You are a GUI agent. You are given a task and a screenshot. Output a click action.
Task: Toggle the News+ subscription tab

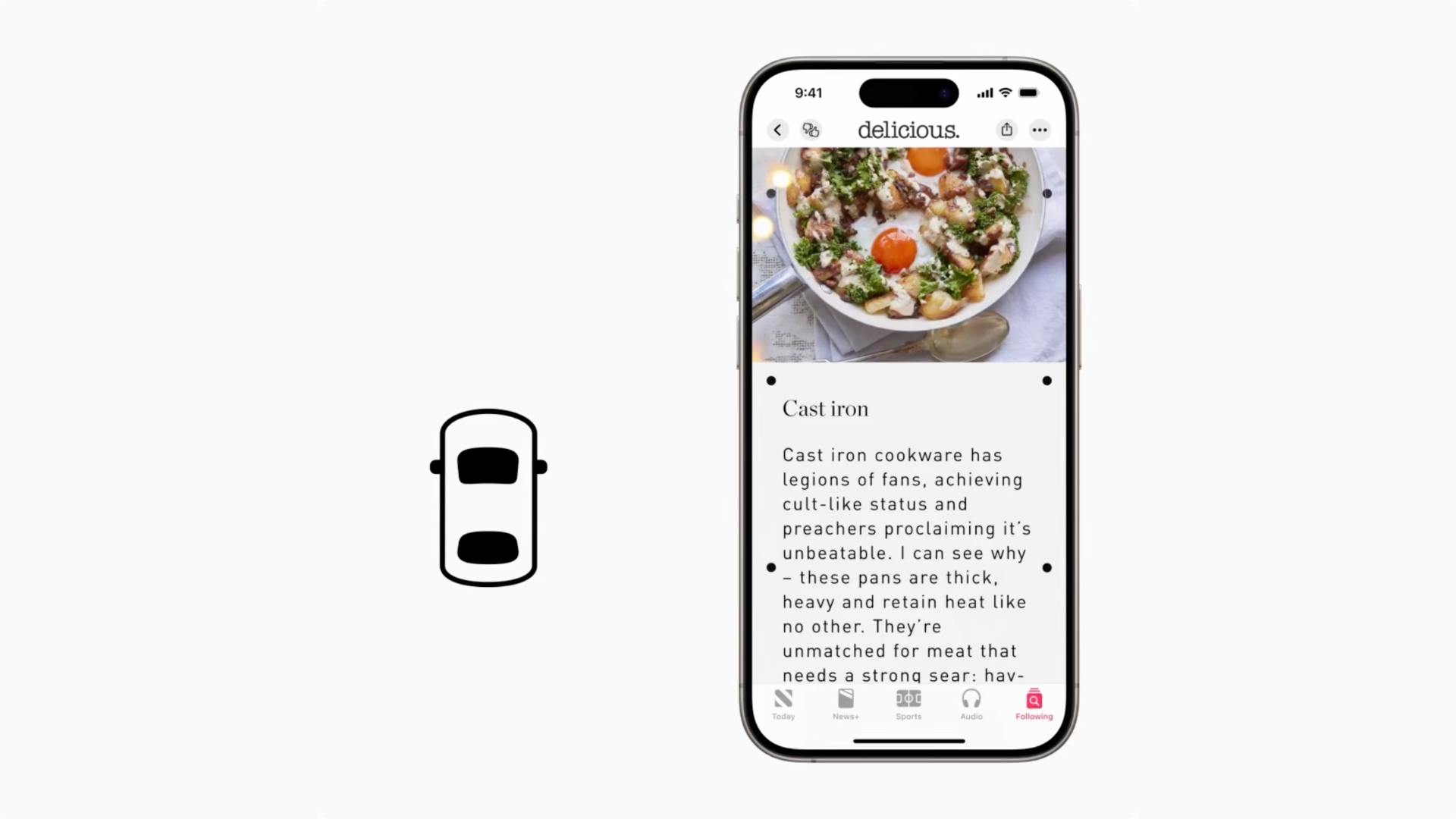pos(845,704)
